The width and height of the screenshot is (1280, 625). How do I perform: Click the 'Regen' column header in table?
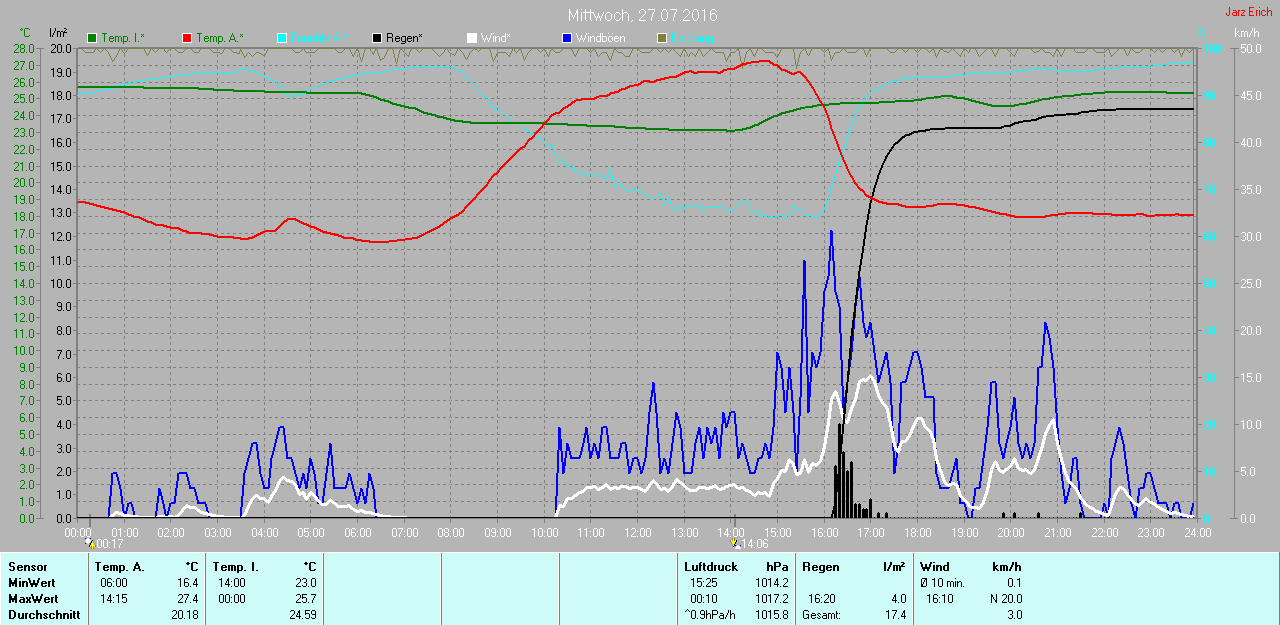tap(821, 567)
